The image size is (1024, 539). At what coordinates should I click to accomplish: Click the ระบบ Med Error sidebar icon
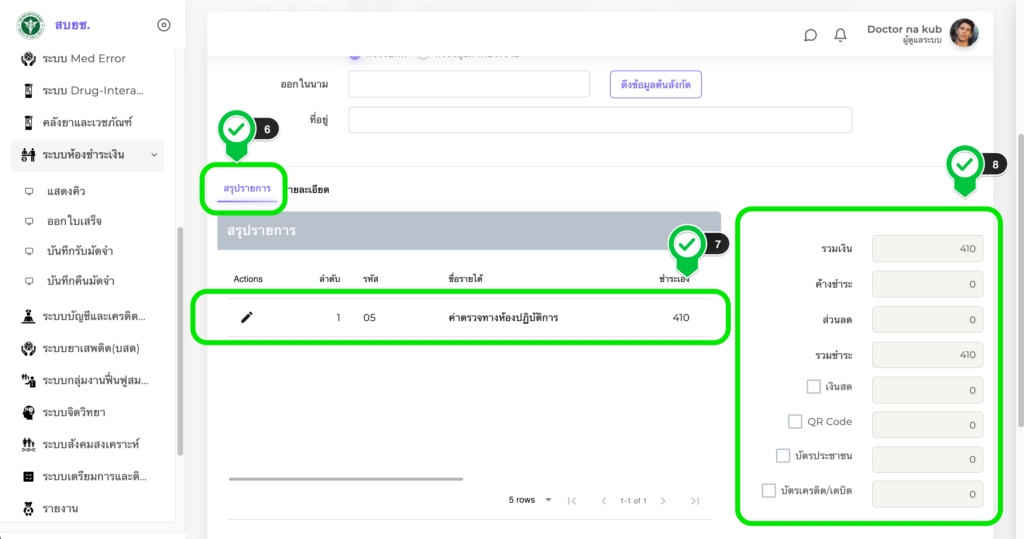pos(29,59)
